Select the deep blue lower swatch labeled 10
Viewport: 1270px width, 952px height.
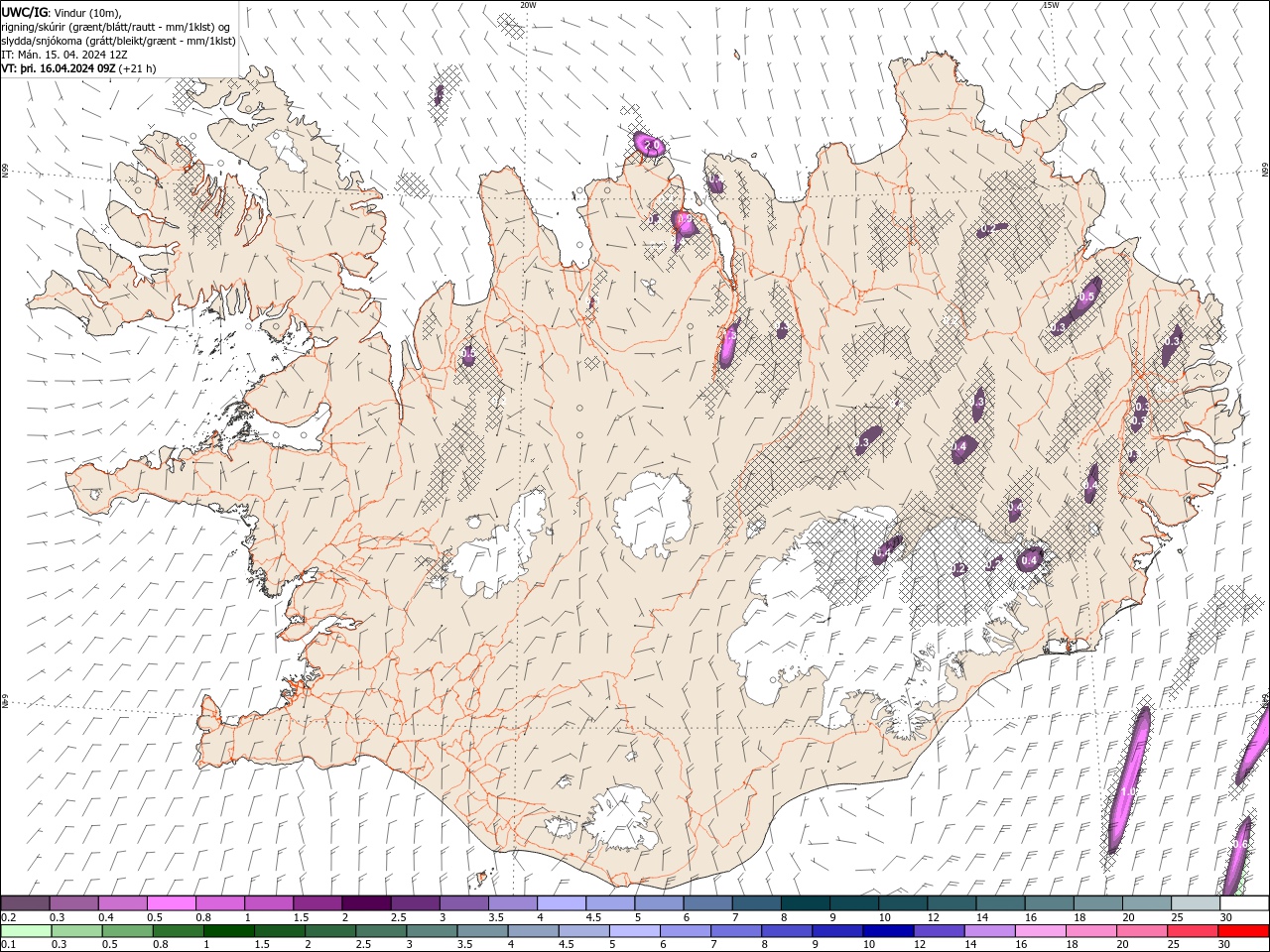point(887,931)
